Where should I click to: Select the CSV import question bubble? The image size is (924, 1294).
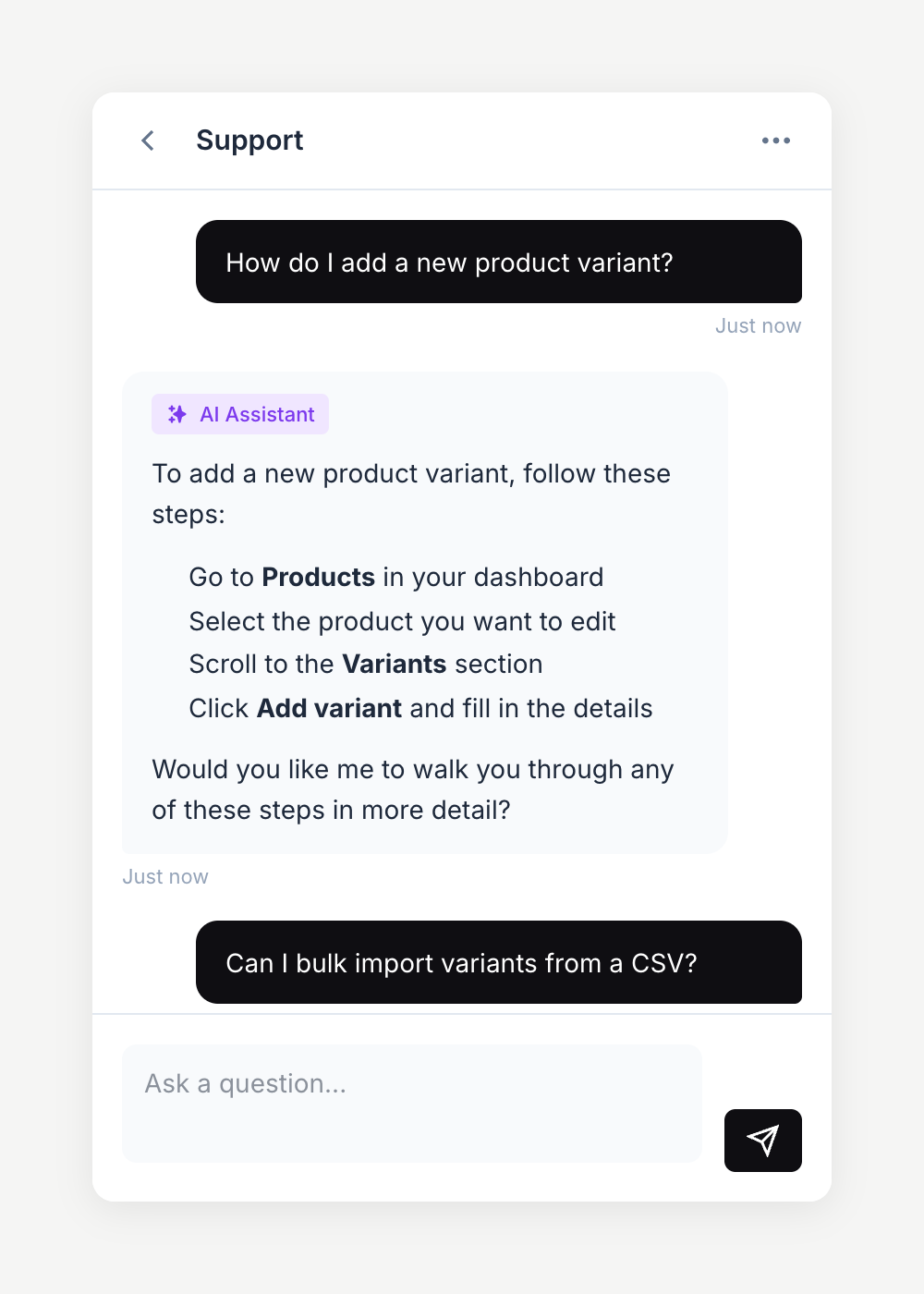pyautogui.click(x=499, y=962)
